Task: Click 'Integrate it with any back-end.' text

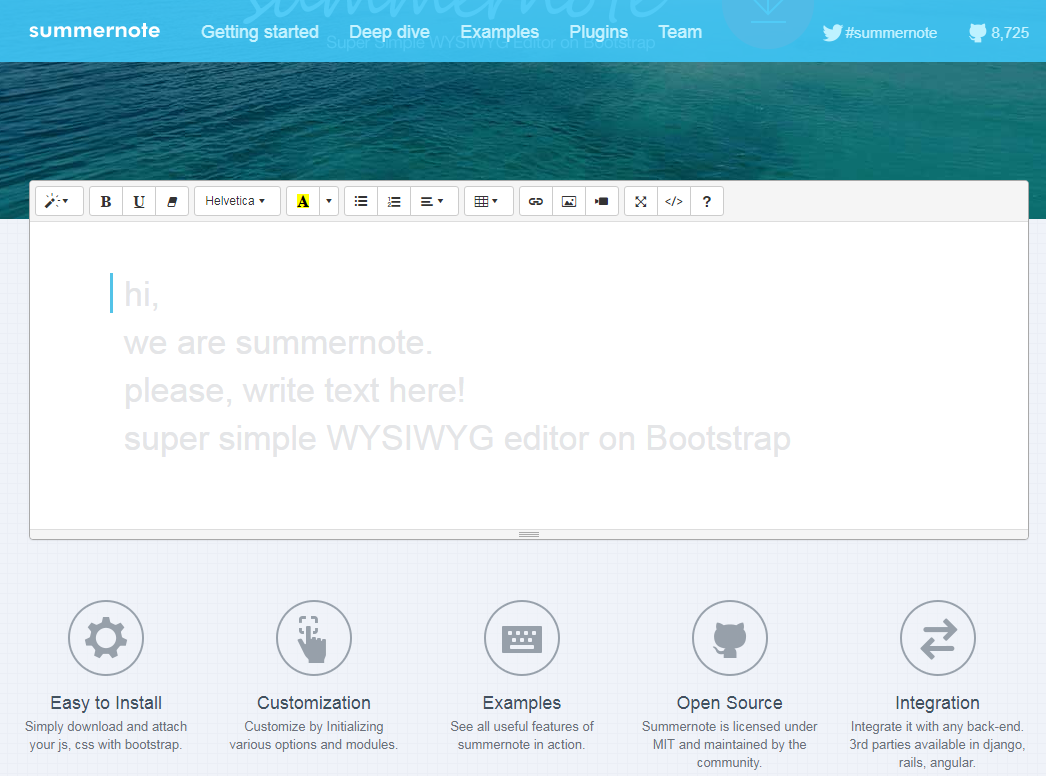Action: point(937,726)
